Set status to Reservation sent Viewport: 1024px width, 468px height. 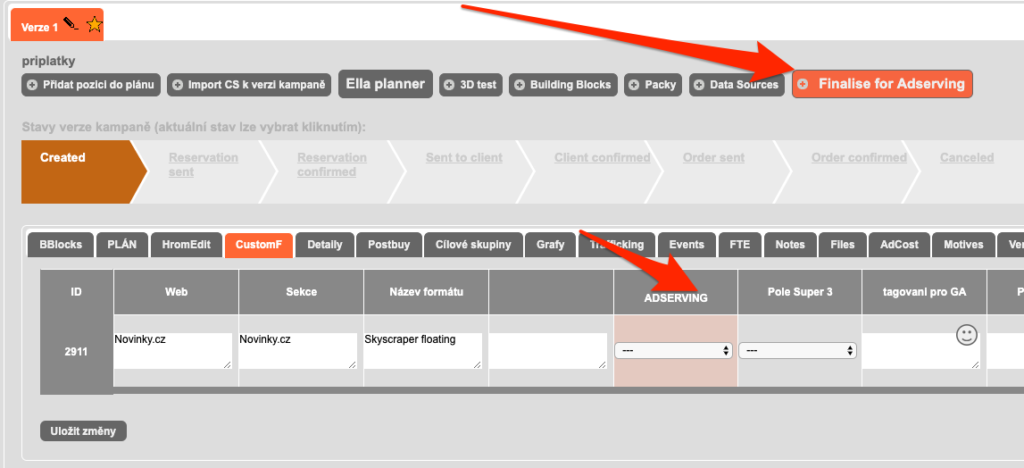click(x=203, y=164)
